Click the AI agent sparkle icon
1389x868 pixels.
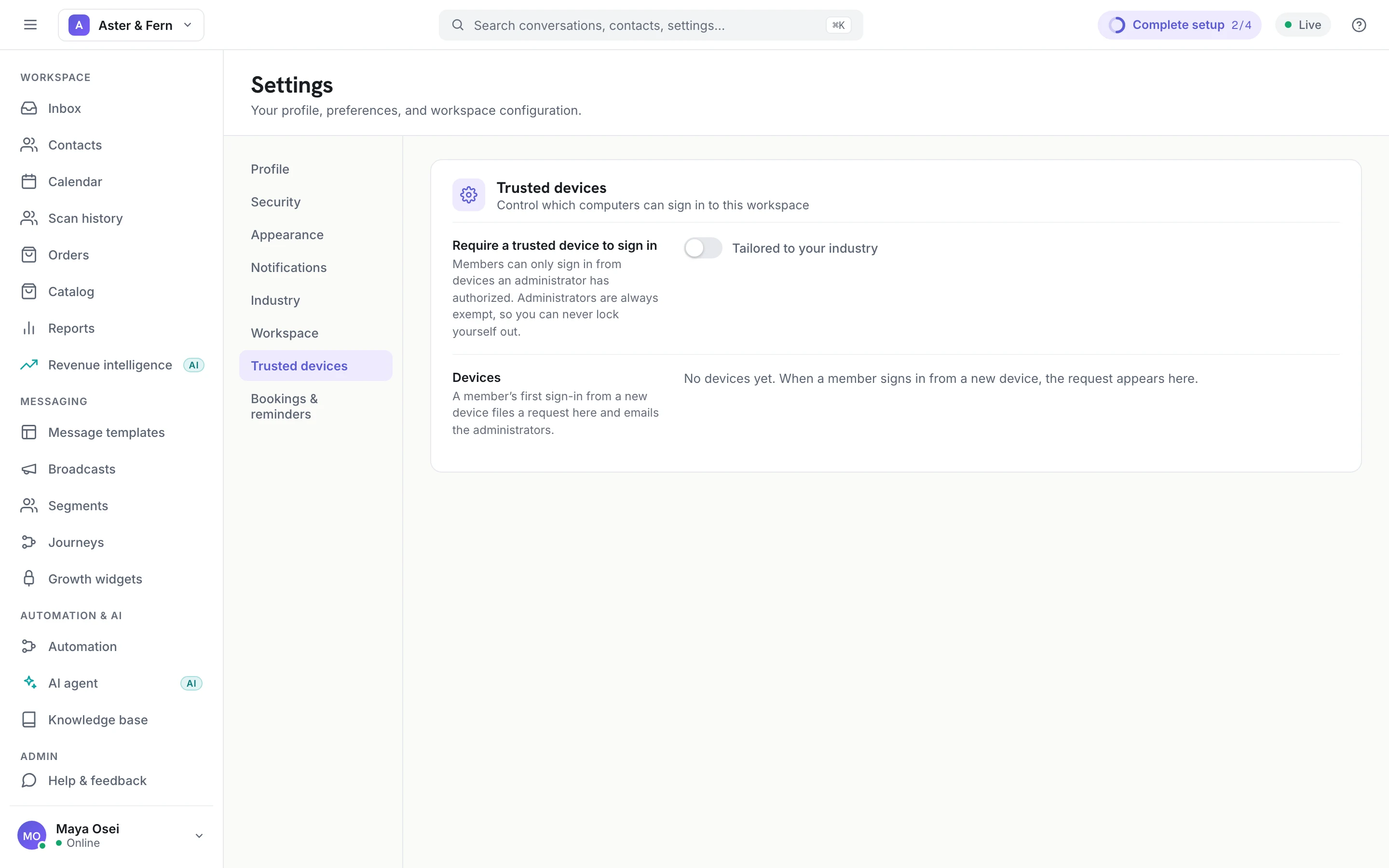29,683
